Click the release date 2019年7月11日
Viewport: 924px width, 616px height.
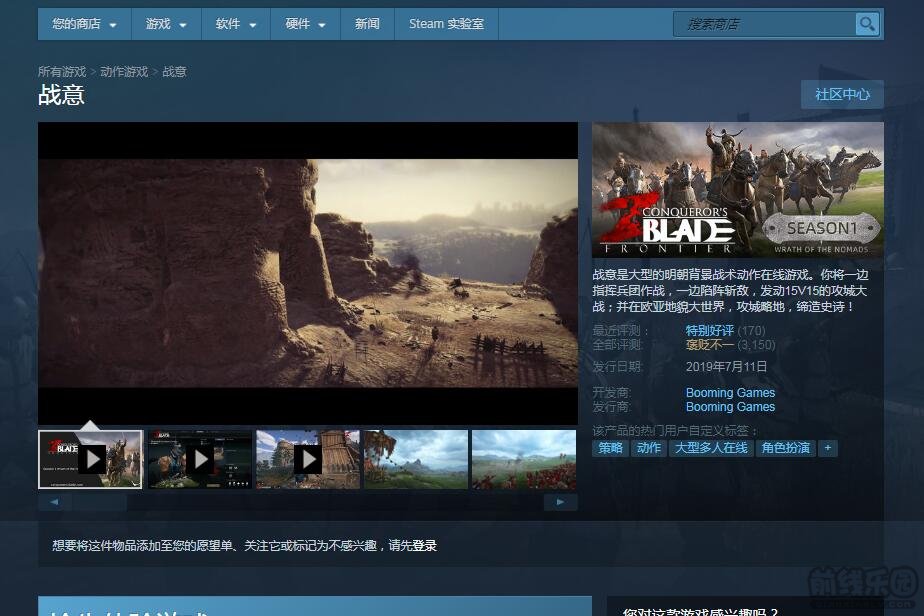[x=726, y=367]
